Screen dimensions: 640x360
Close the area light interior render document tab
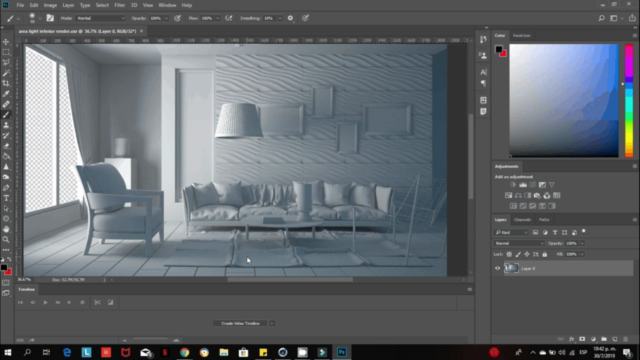pos(142,31)
